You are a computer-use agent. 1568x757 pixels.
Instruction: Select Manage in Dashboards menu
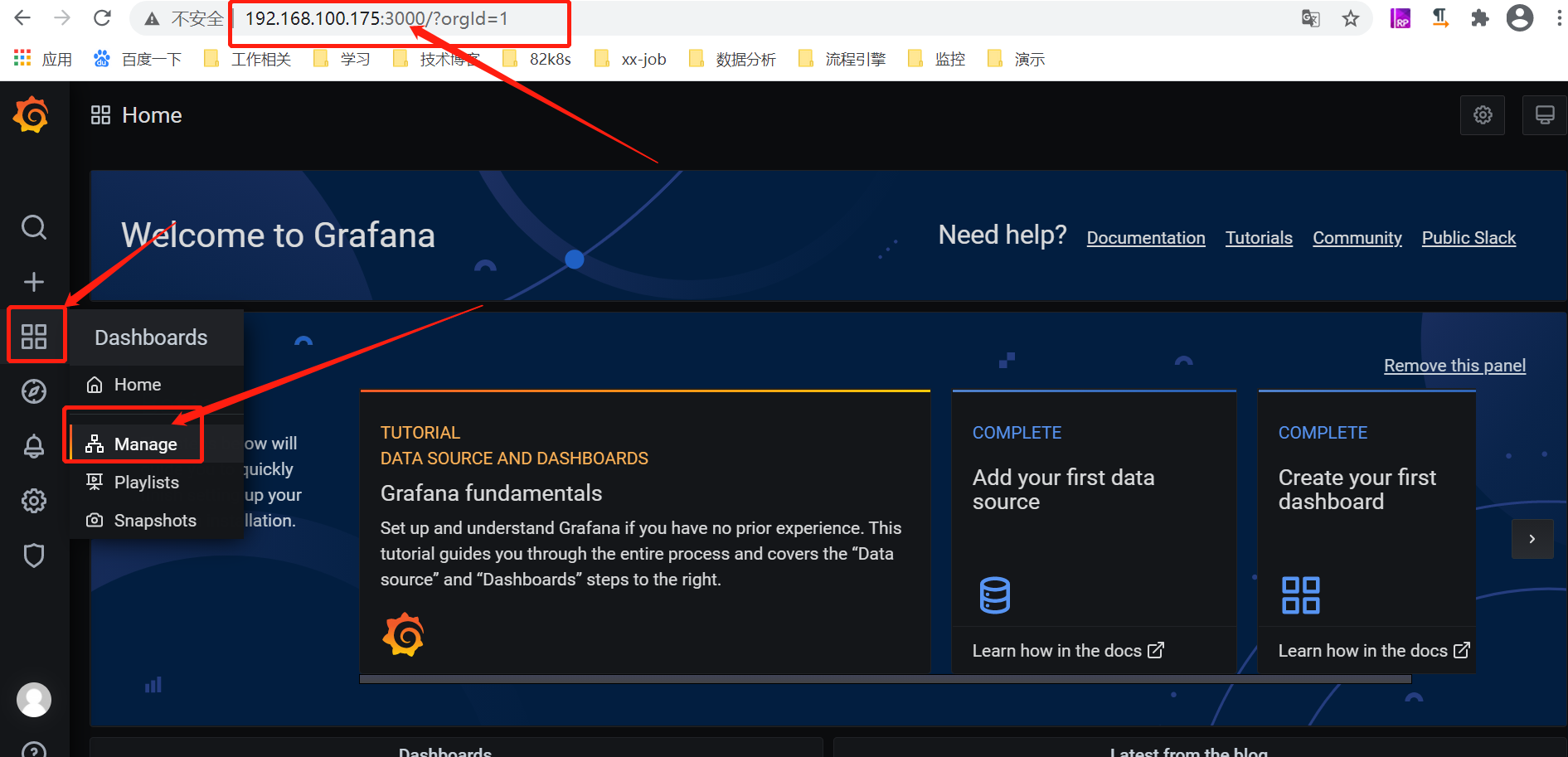(157, 444)
